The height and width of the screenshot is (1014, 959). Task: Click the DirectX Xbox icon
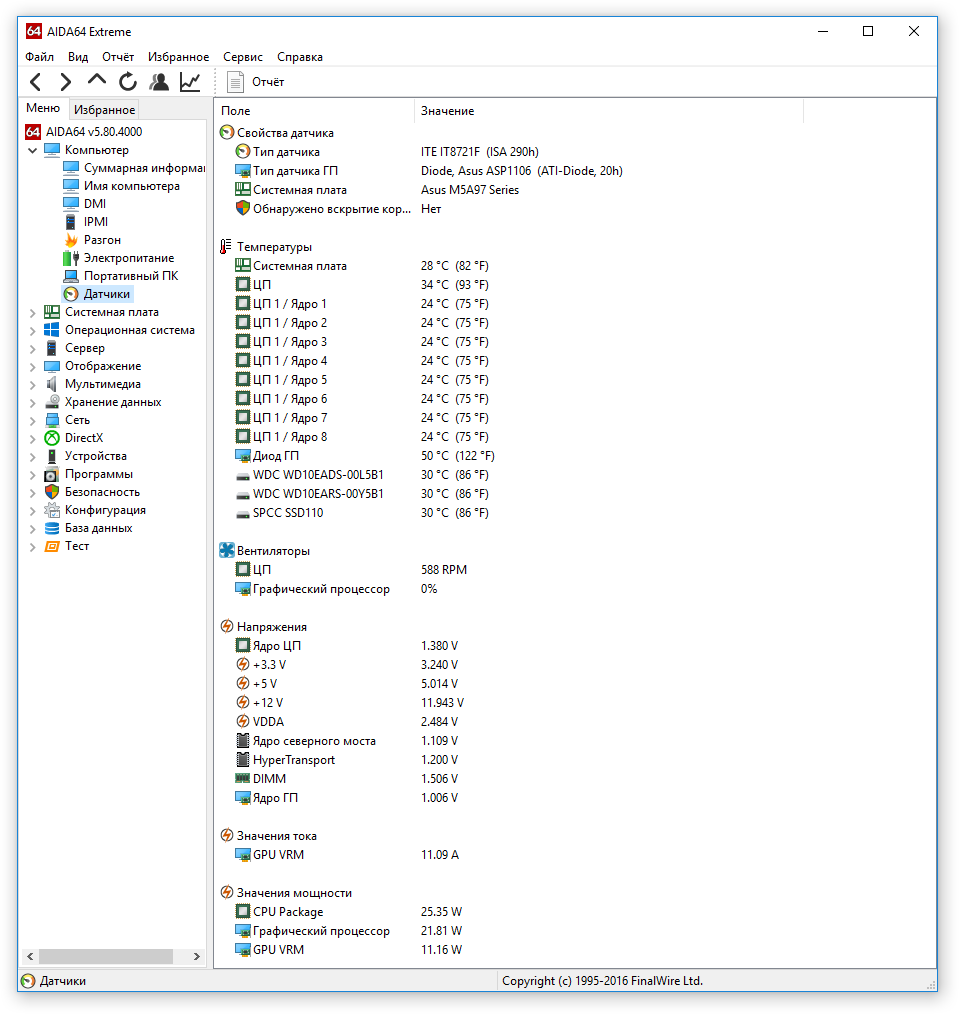click(x=52, y=438)
